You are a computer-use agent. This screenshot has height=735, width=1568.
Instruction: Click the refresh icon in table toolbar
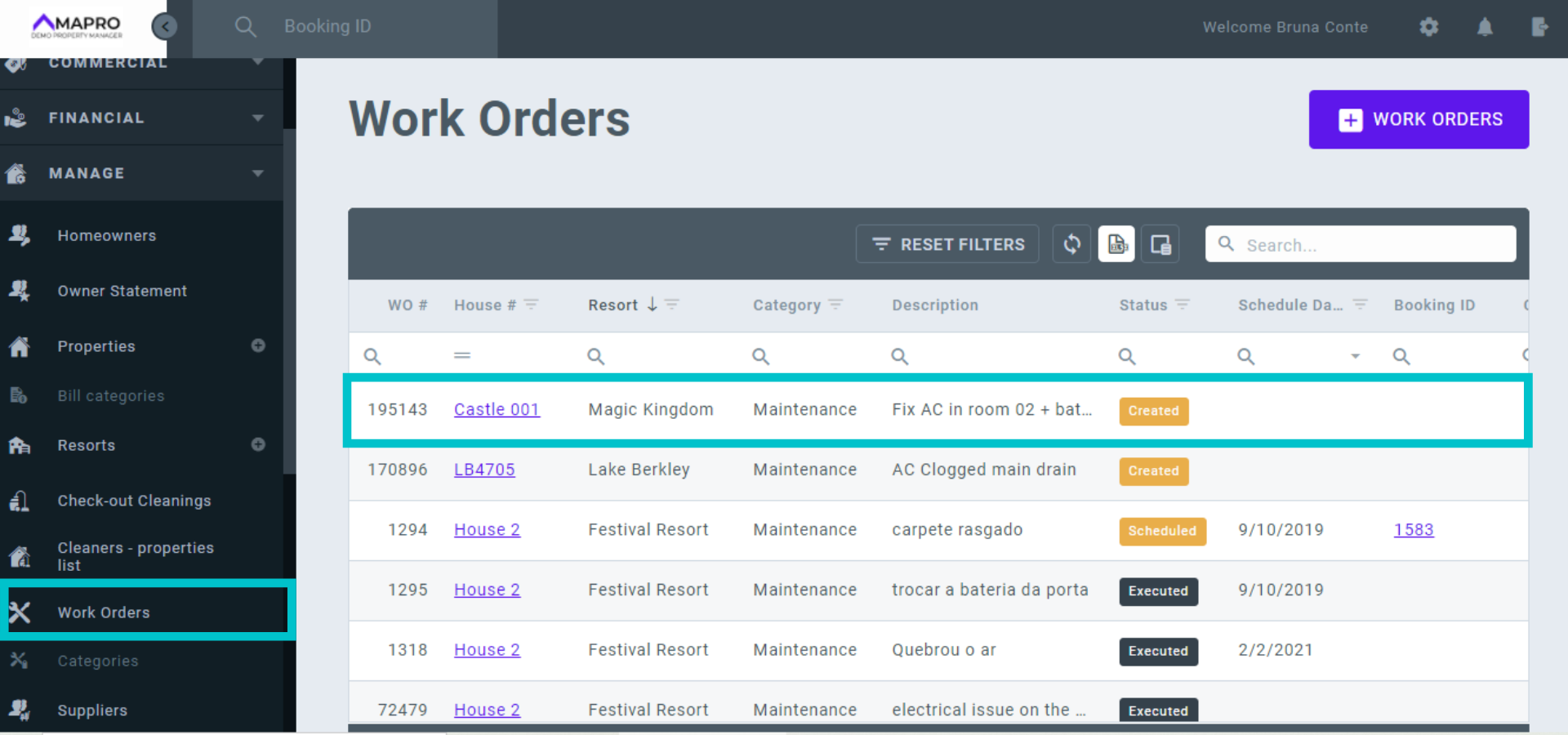[x=1071, y=244]
